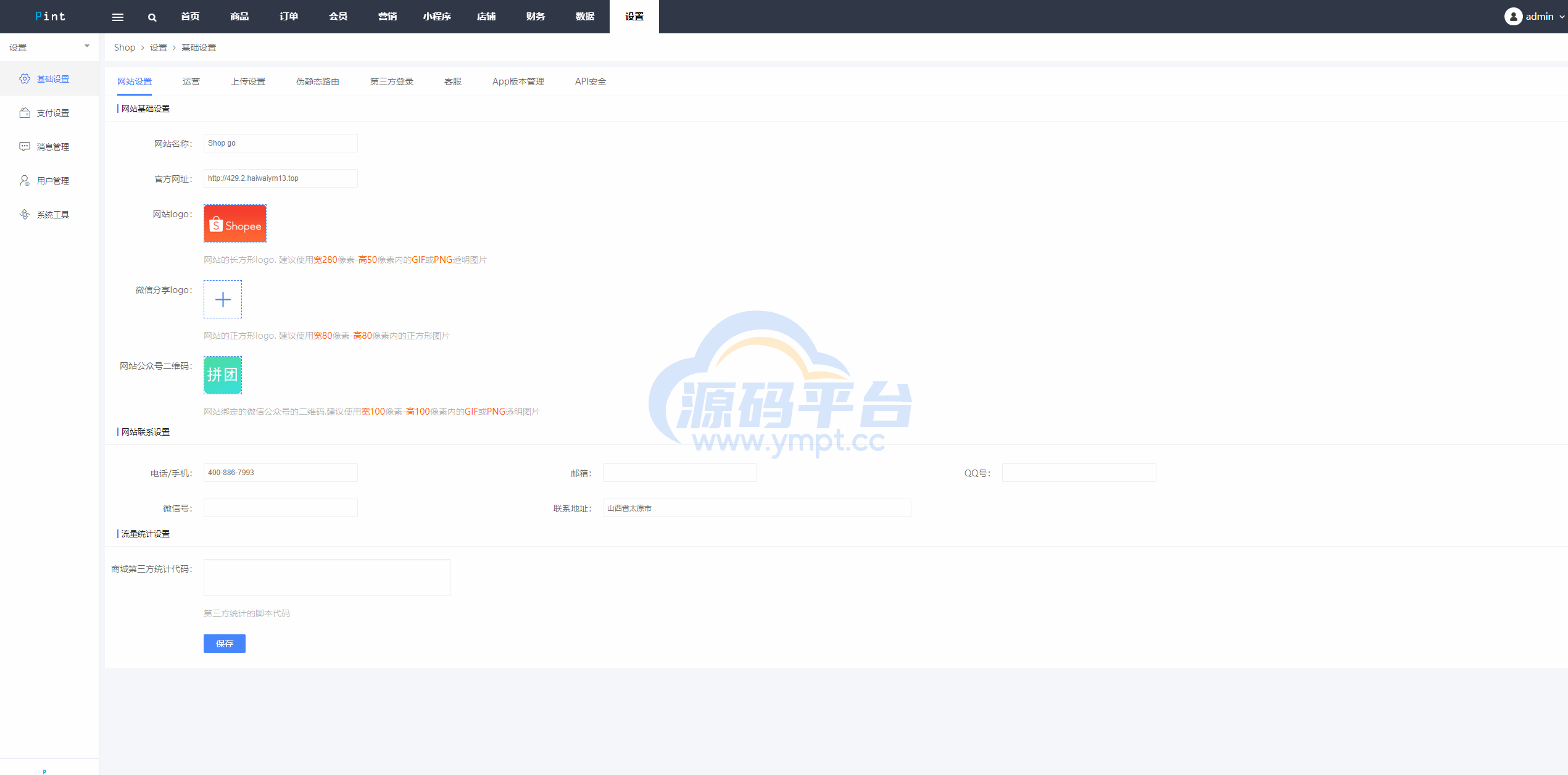Select 消息管理 in the sidebar
This screenshot has height=775, width=1568.
click(49, 147)
